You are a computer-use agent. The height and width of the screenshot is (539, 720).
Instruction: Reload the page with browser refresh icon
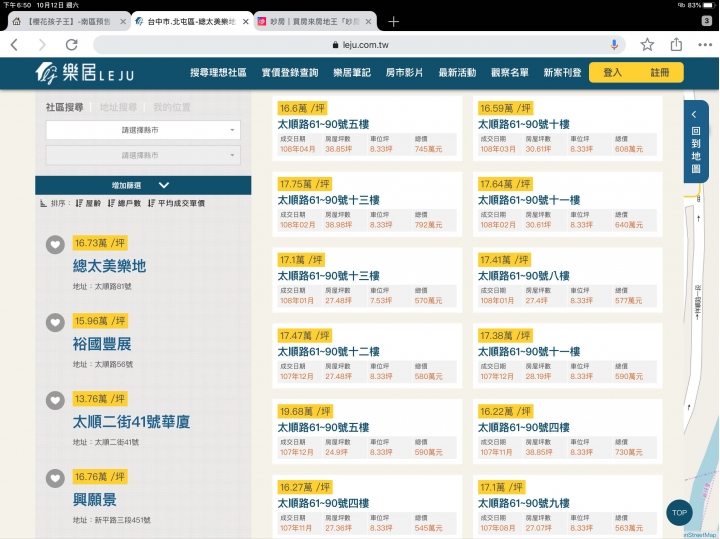coord(72,45)
